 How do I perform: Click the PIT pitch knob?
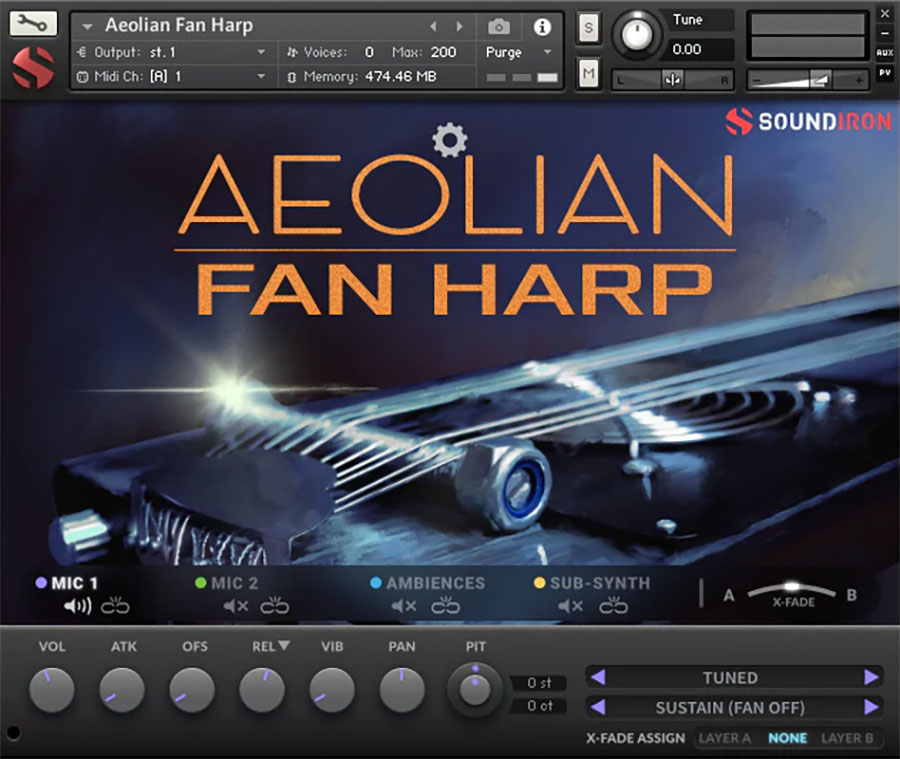tap(475, 690)
